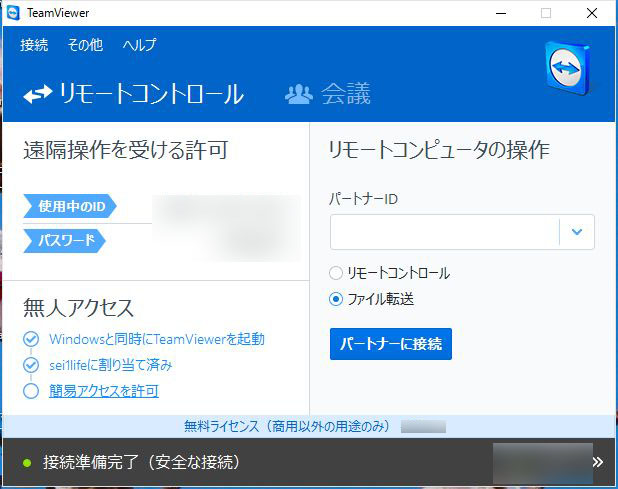Click the checkmark beside Windowsと同時にTeamViewerを起動
The image size is (618, 489).
pyautogui.click(x=31, y=339)
